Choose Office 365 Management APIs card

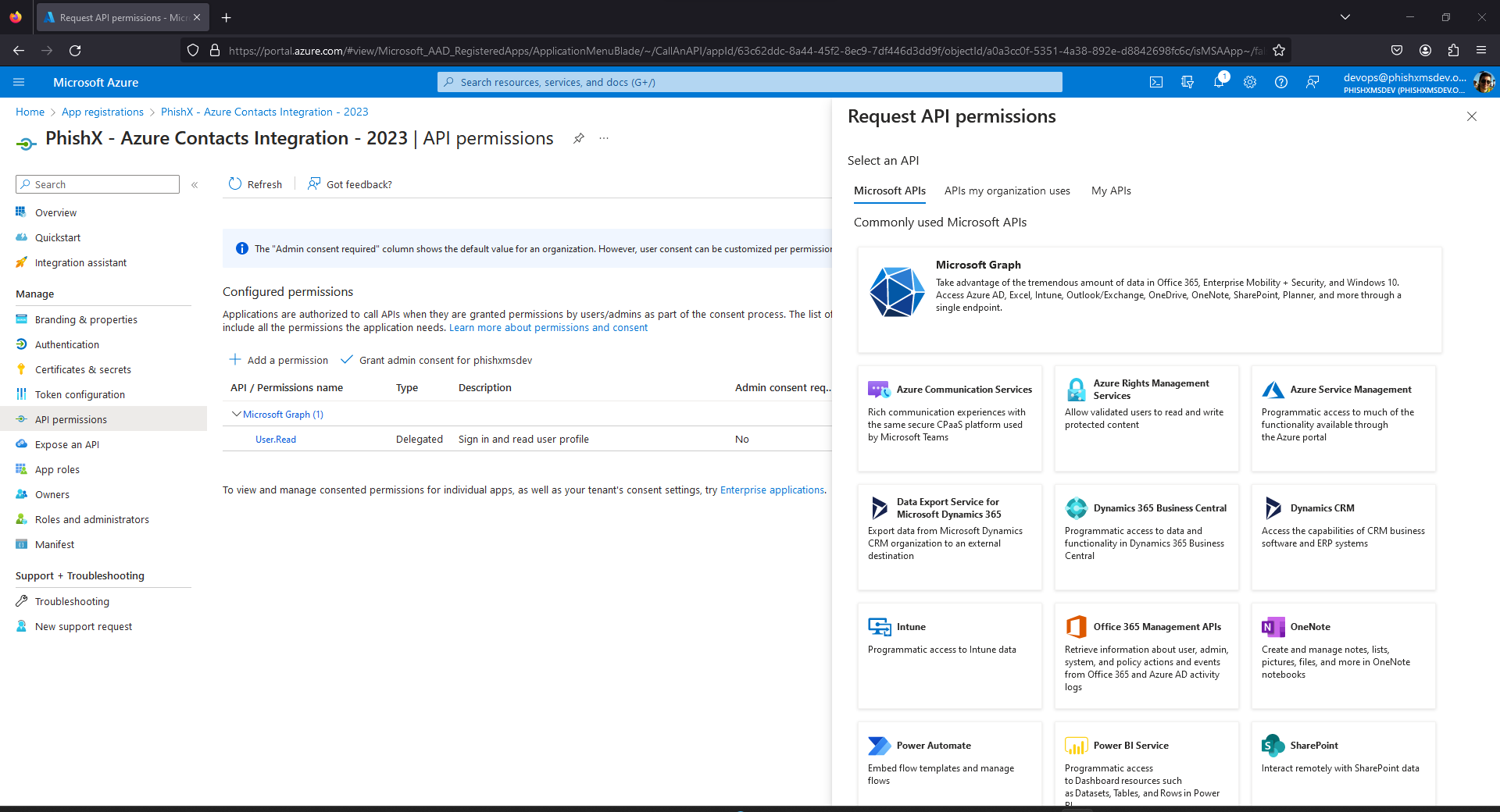pyautogui.click(x=1146, y=656)
